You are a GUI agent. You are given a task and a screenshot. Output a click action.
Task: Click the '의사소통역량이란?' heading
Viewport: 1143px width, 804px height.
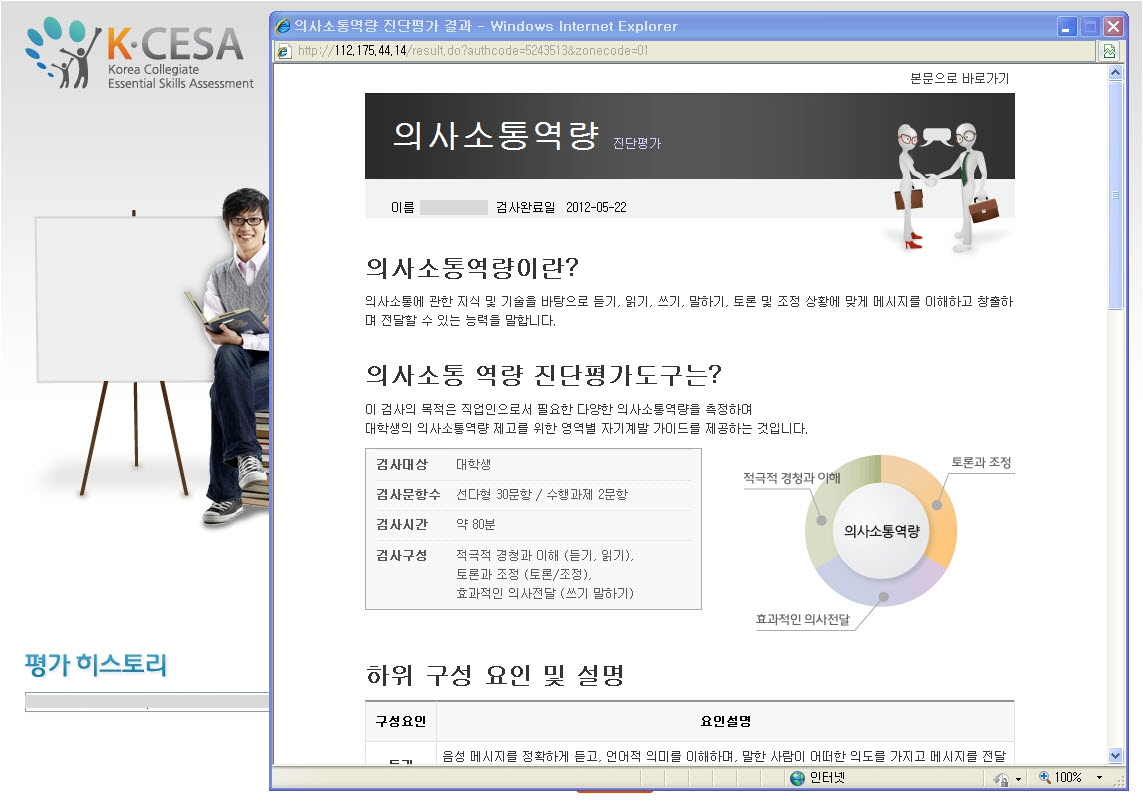click(472, 268)
